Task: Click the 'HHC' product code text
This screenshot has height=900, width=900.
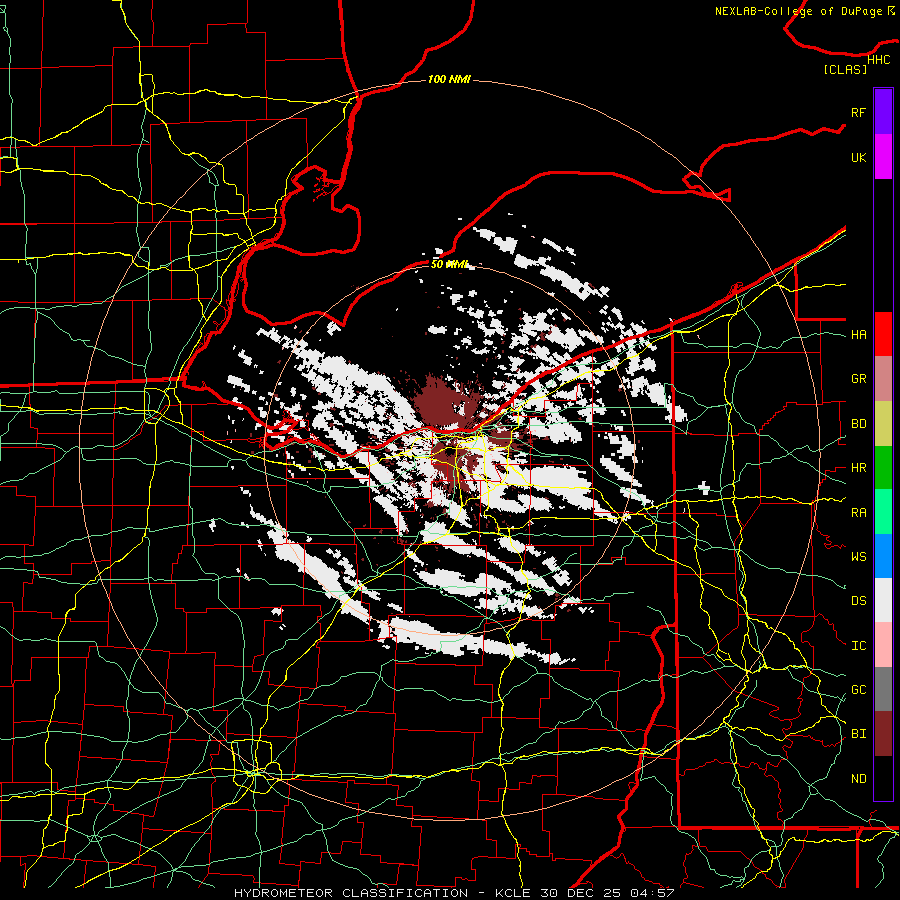Action: tap(878, 60)
